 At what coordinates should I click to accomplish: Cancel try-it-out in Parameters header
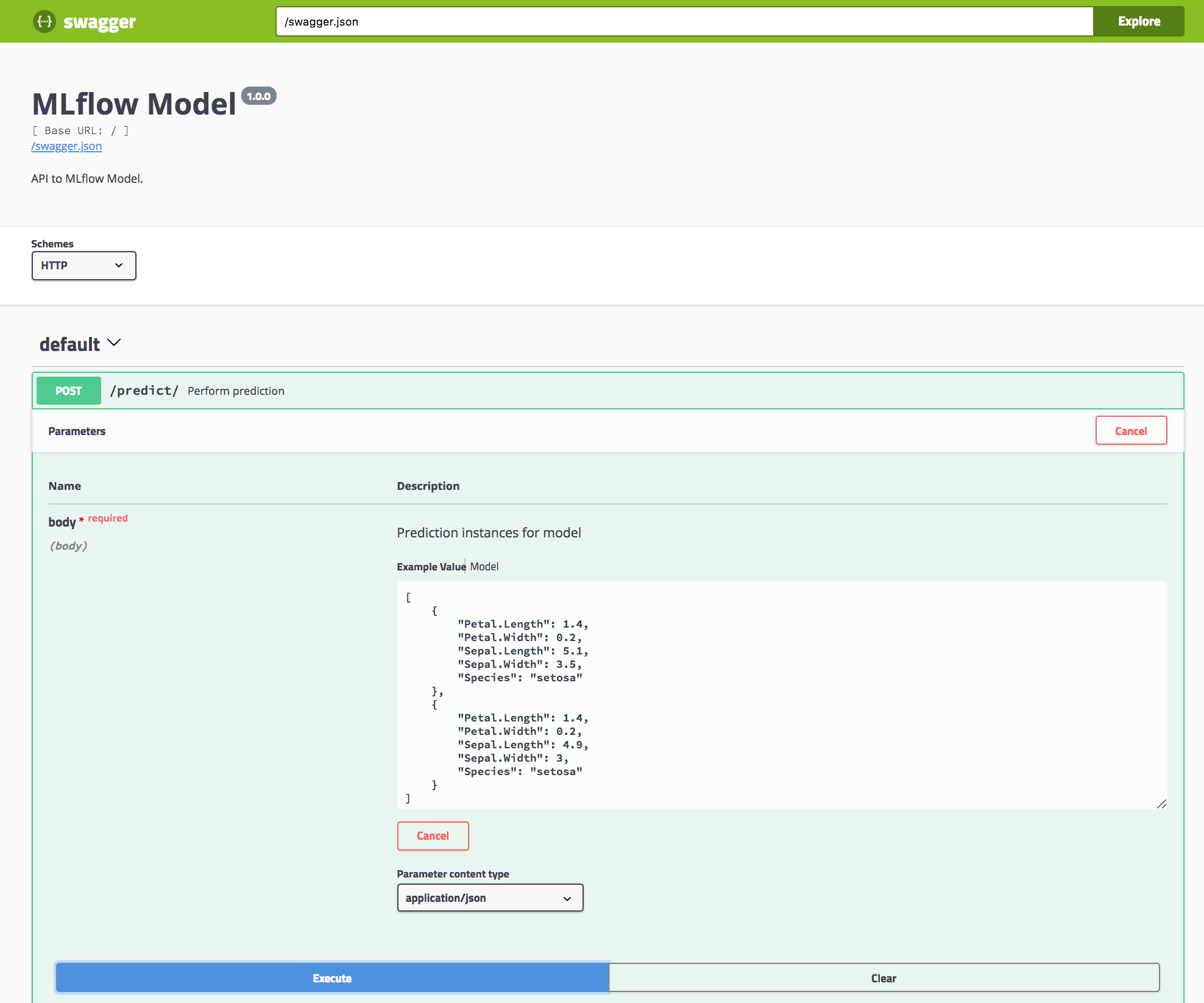pyautogui.click(x=1130, y=431)
